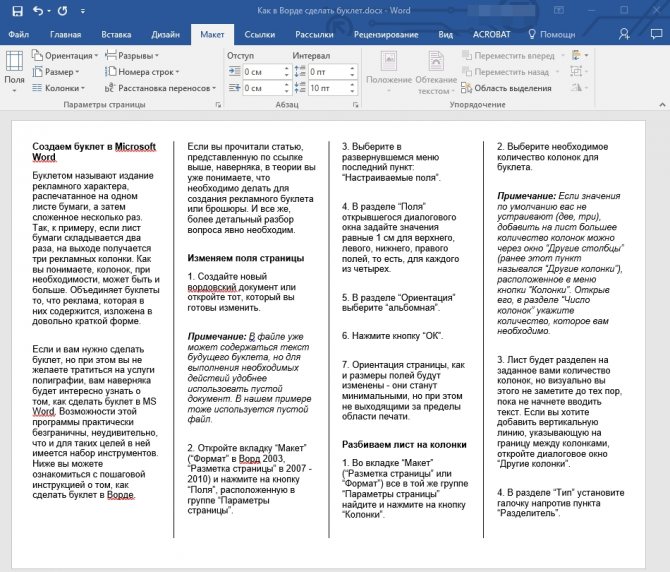Click heading Создаем буклет в Microsoft Word

(x=94, y=152)
